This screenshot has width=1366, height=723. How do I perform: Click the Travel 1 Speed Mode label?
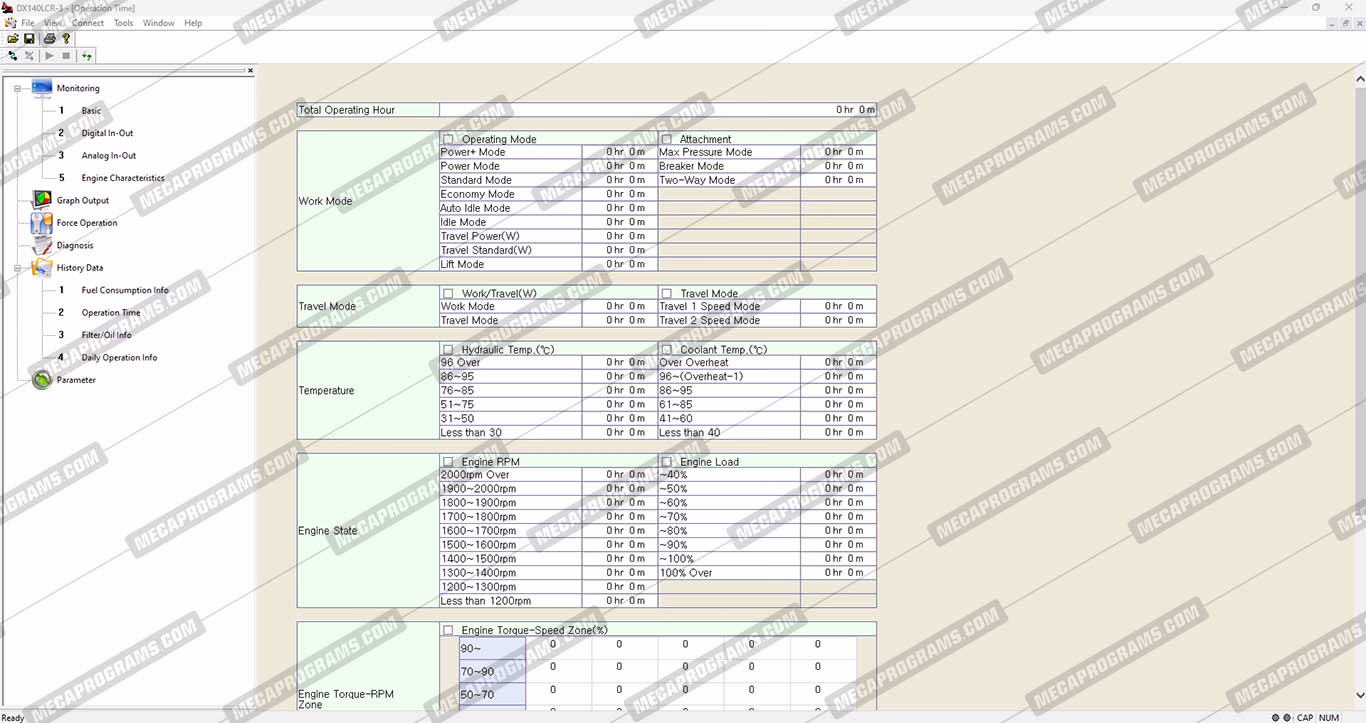tap(709, 306)
